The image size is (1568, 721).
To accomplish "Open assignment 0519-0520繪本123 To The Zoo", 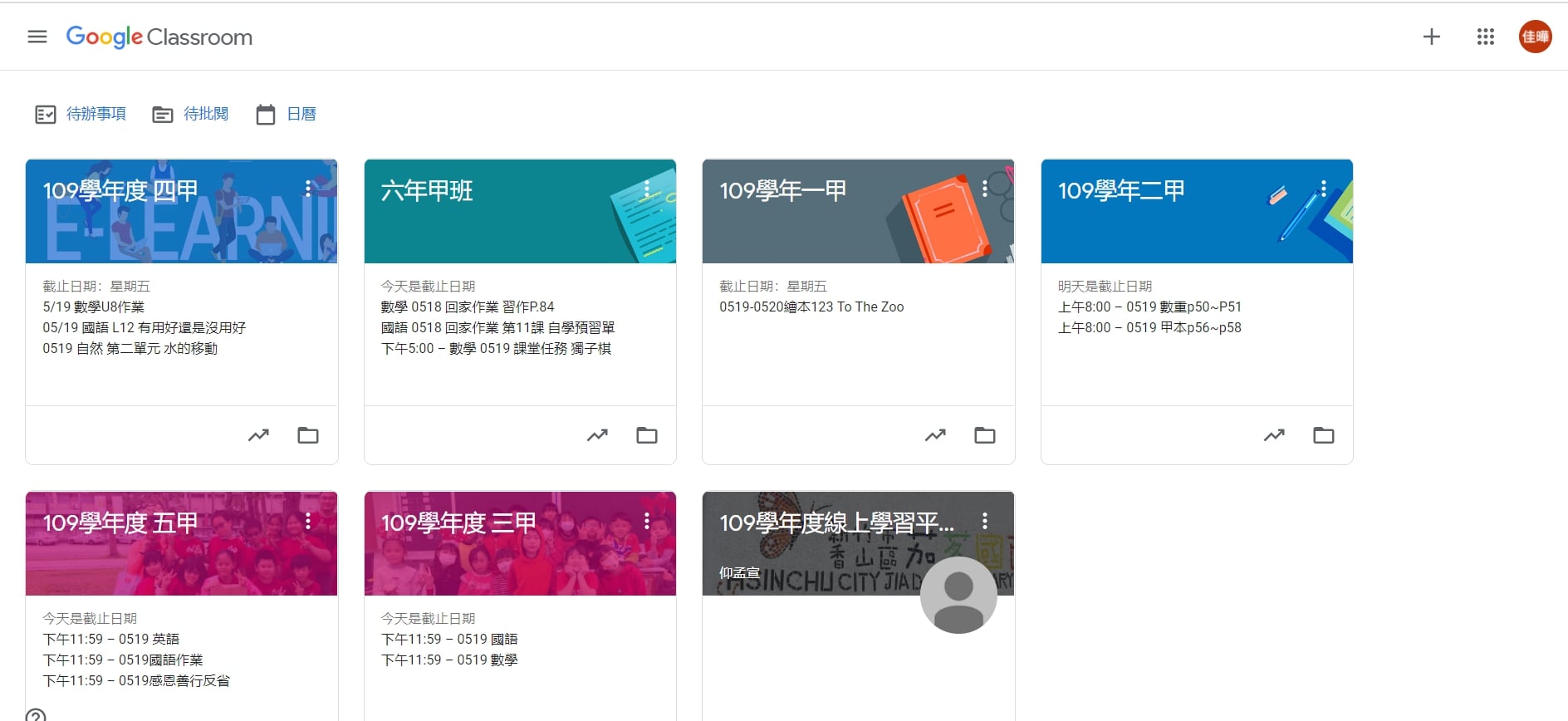I will tap(811, 307).
